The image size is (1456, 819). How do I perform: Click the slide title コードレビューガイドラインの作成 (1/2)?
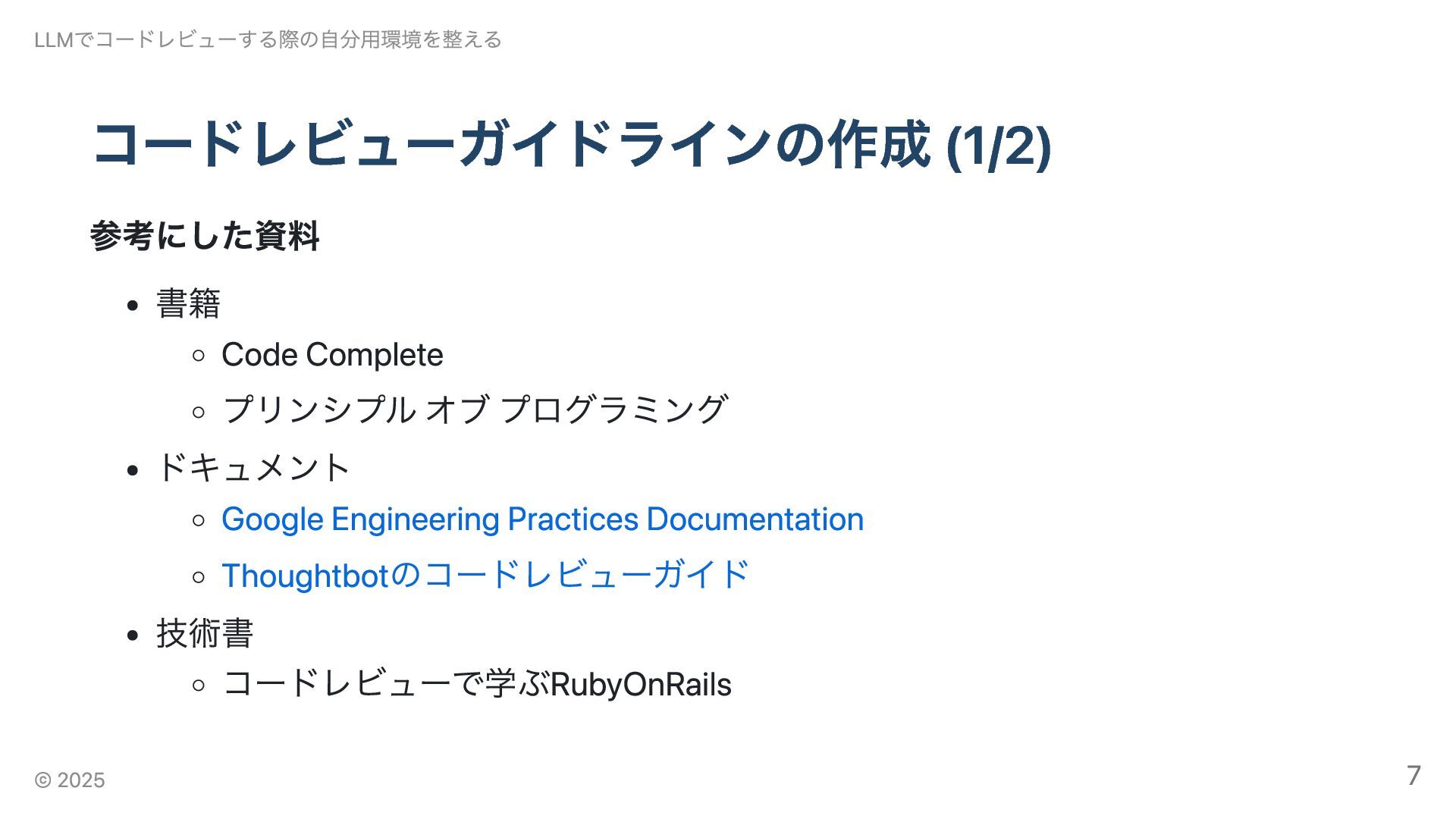pyautogui.click(x=572, y=145)
